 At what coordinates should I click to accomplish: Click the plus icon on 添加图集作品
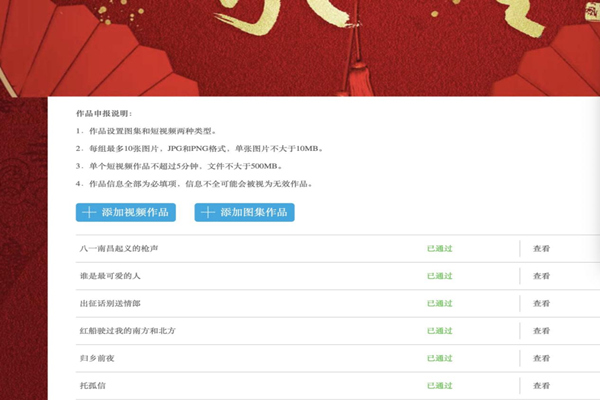208,212
